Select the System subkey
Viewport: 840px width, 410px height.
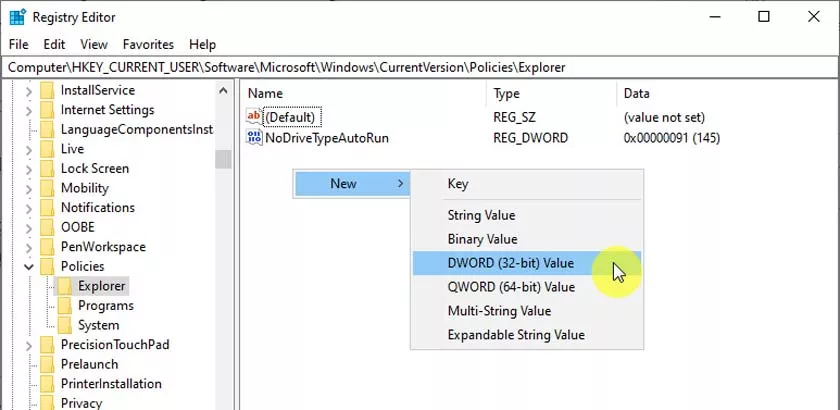98,325
